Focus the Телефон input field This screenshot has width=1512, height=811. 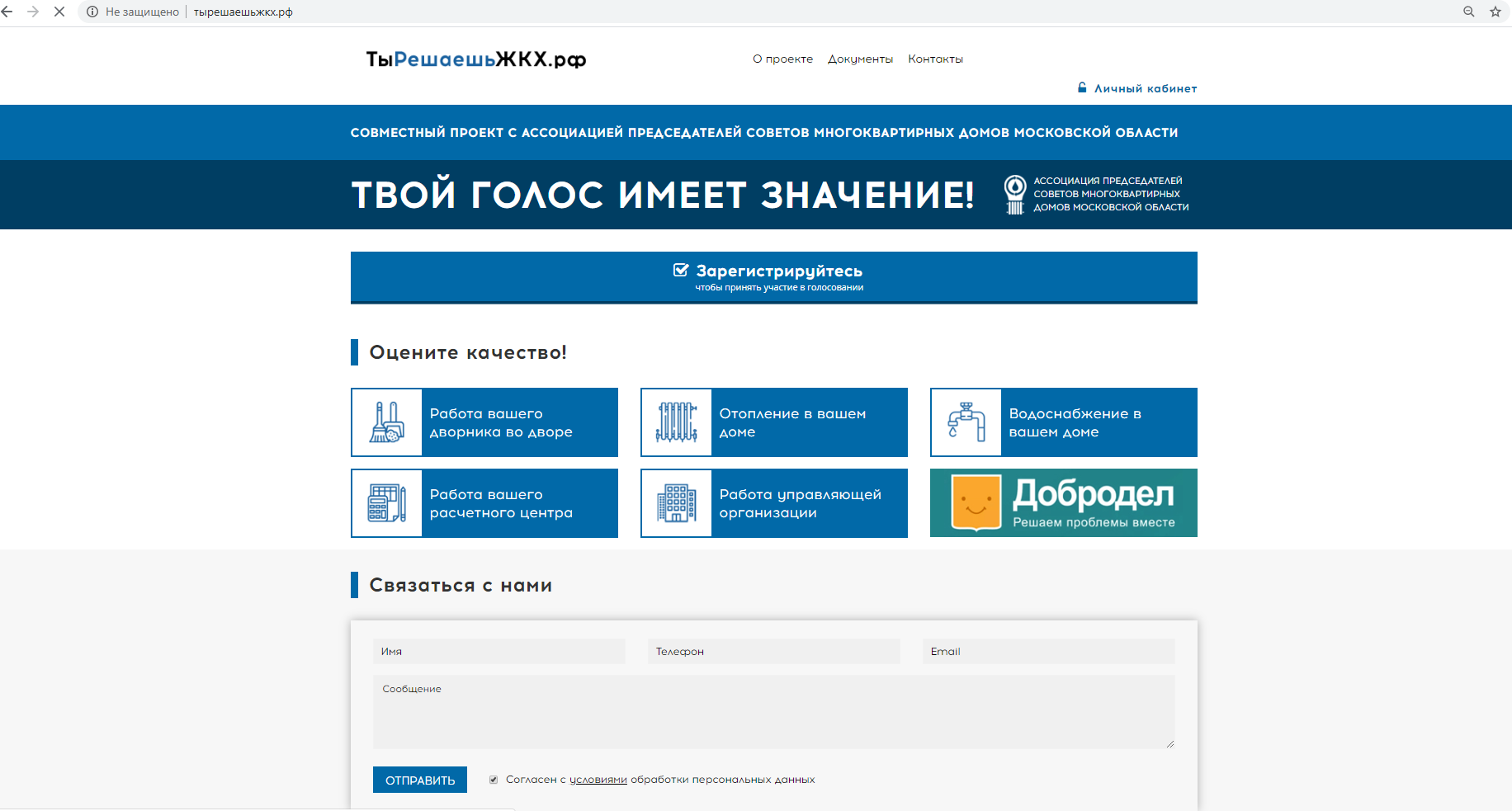(x=774, y=651)
